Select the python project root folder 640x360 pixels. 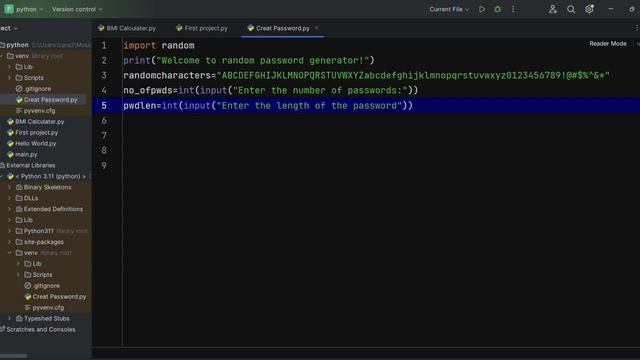click(17, 45)
